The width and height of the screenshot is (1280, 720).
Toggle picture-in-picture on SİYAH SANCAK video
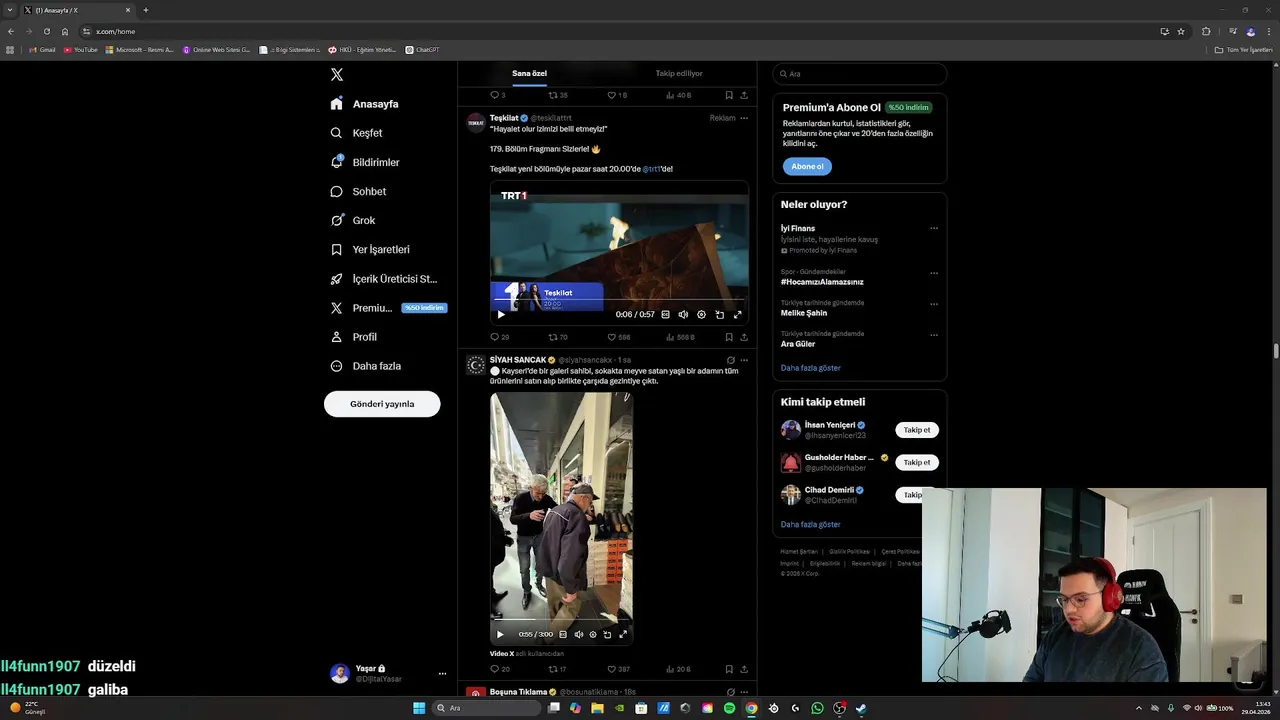pos(607,634)
